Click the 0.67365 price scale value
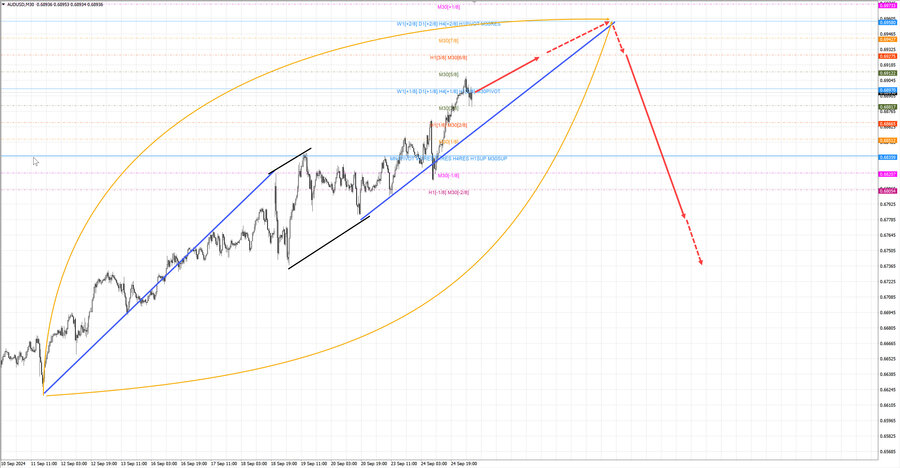The height and width of the screenshot is (468, 900). point(889,266)
